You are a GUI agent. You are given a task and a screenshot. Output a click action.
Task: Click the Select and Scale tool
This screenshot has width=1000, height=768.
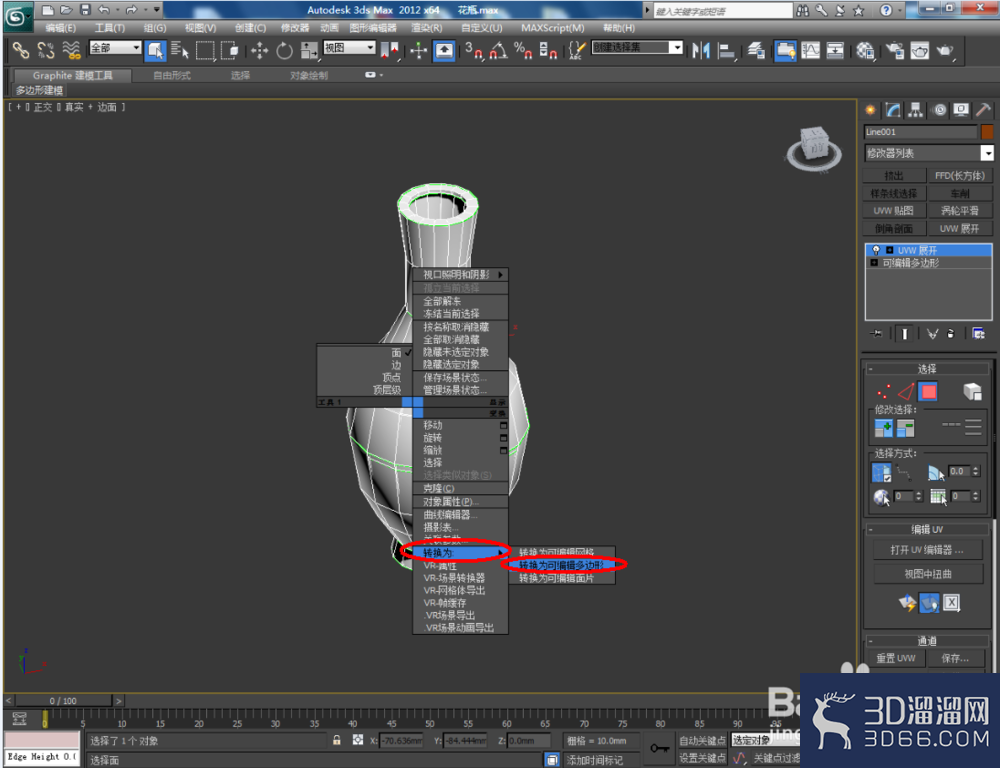[x=309, y=50]
